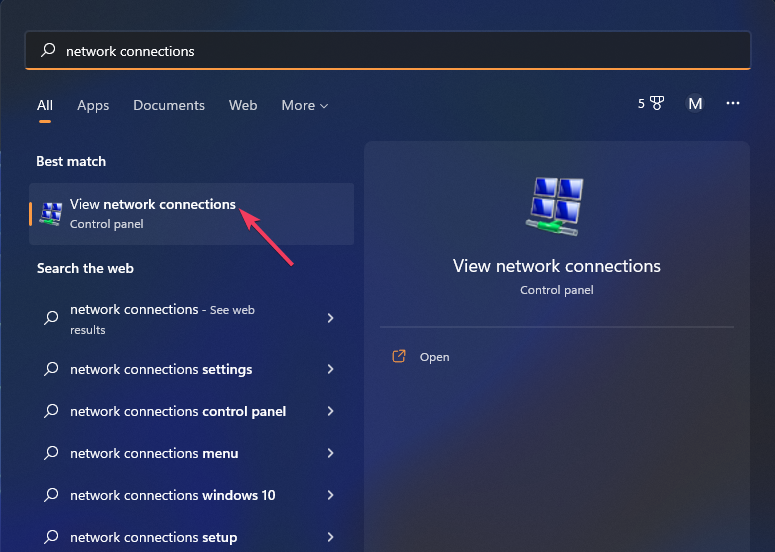The image size is (775, 552).
Task: Click the network computers icon in best match
Action: pos(51,213)
